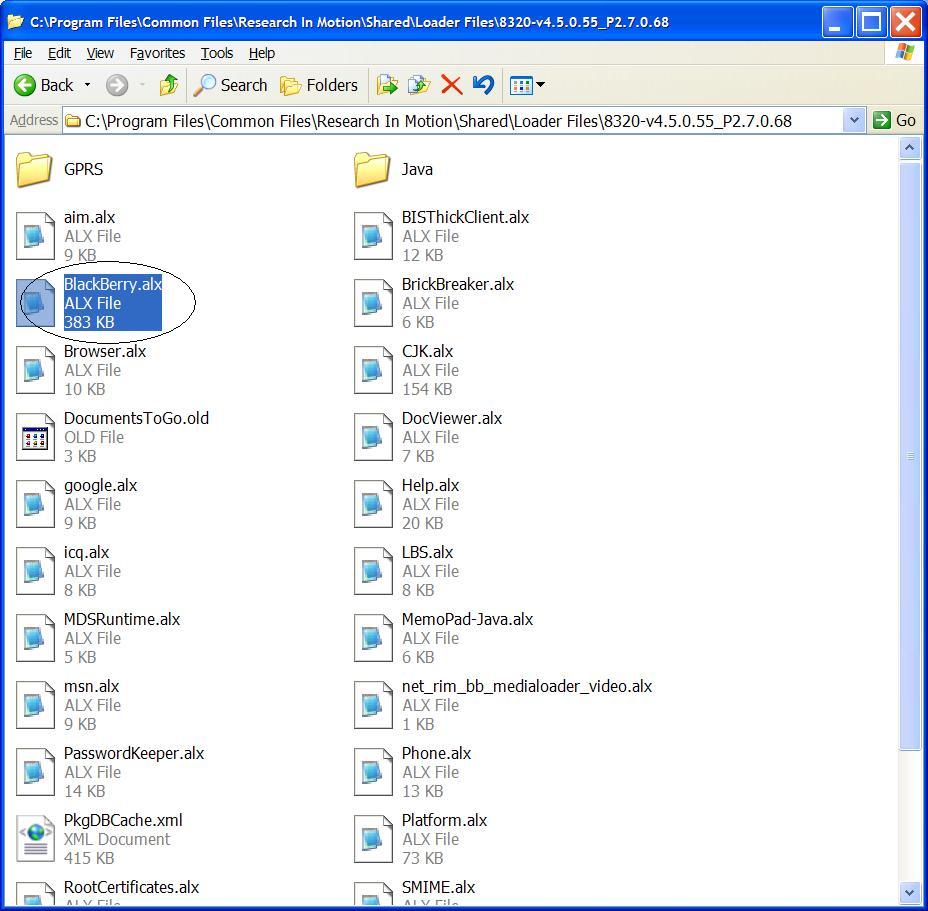
Task: Select the Help.alx file icon
Action: click(x=373, y=504)
